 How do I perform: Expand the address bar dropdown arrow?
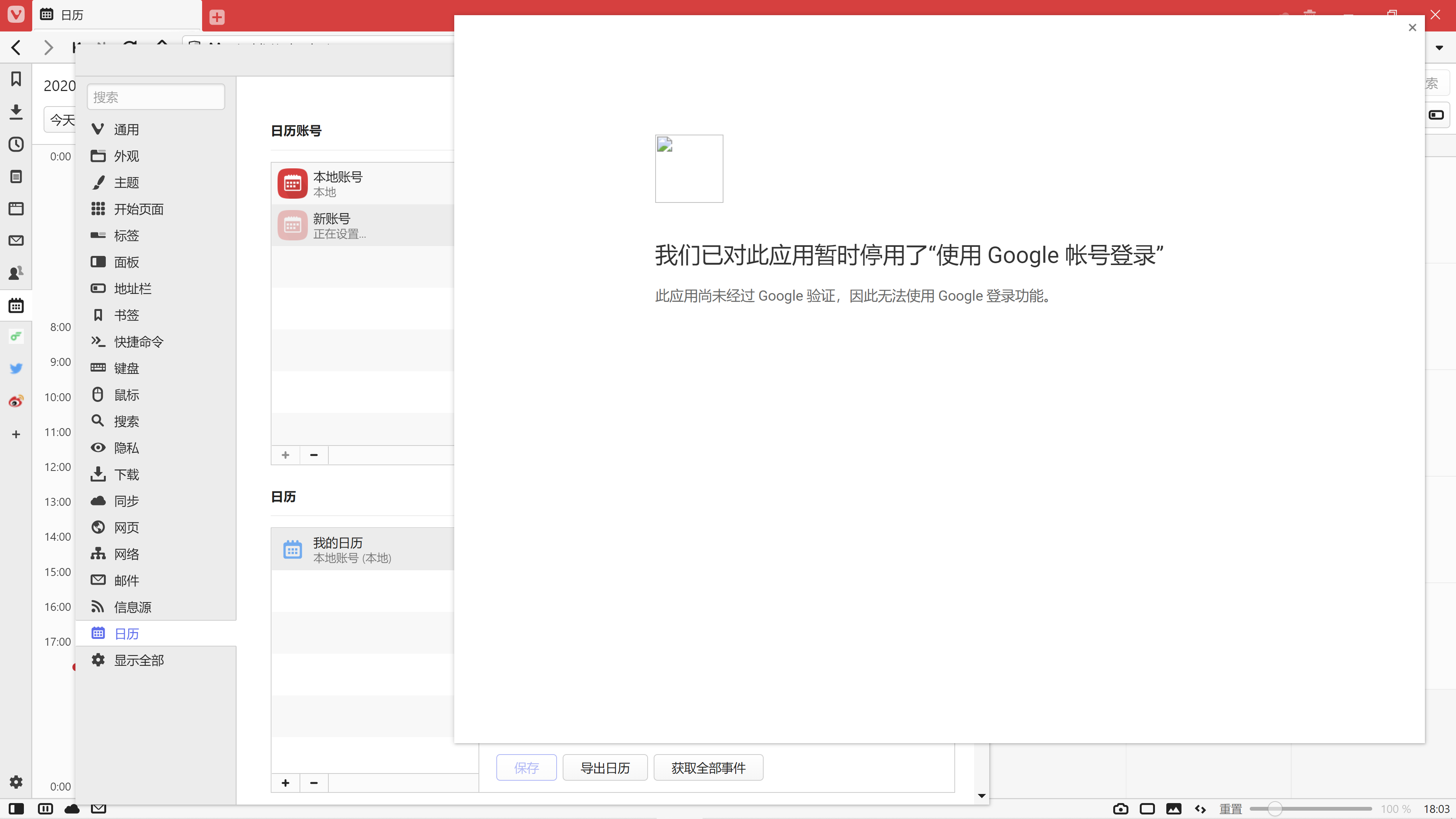point(1439,48)
